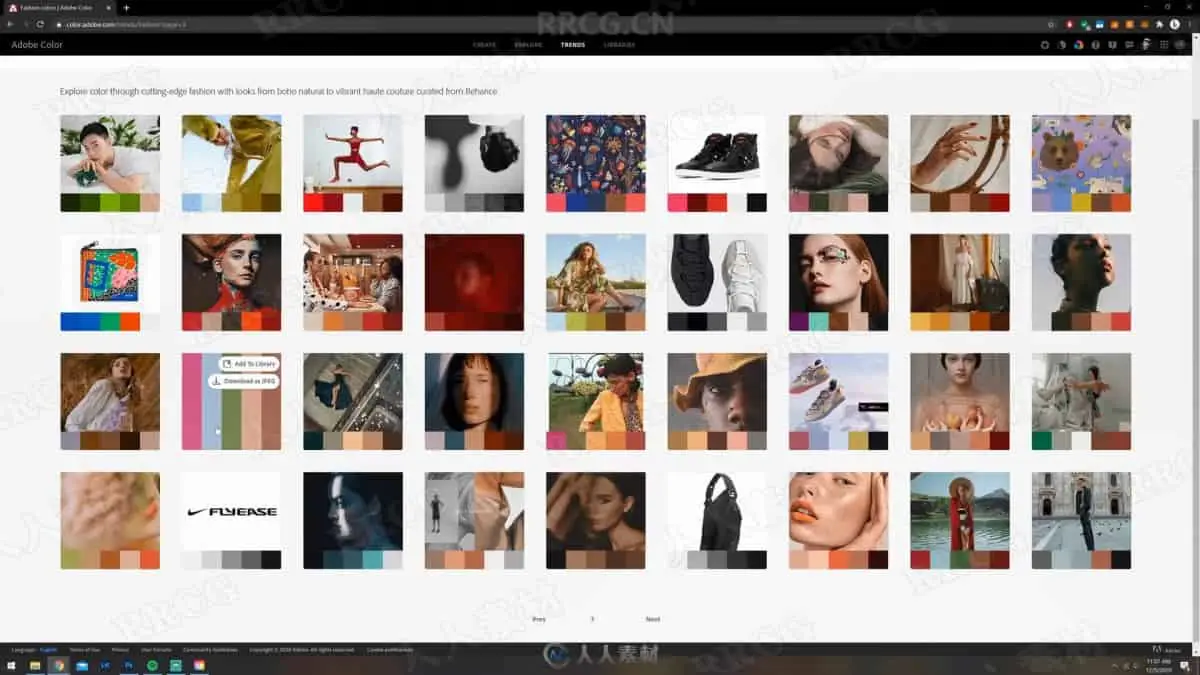Open the blue extension icon in Chrome toolbar
The image size is (1200, 675).
(1100, 24)
